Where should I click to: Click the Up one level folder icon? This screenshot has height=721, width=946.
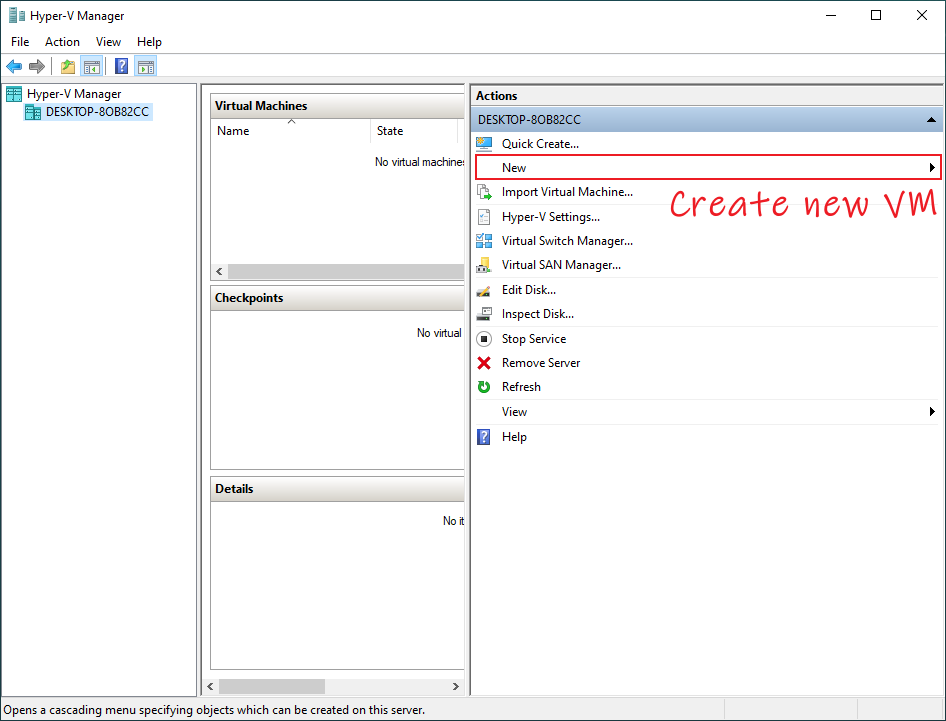click(68, 66)
